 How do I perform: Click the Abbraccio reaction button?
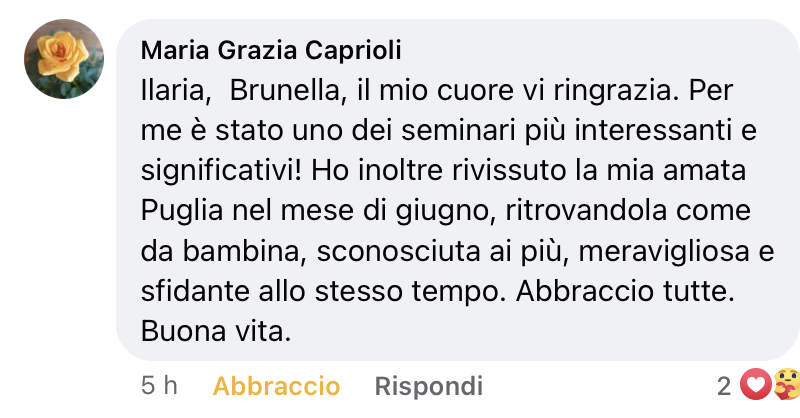(x=277, y=386)
